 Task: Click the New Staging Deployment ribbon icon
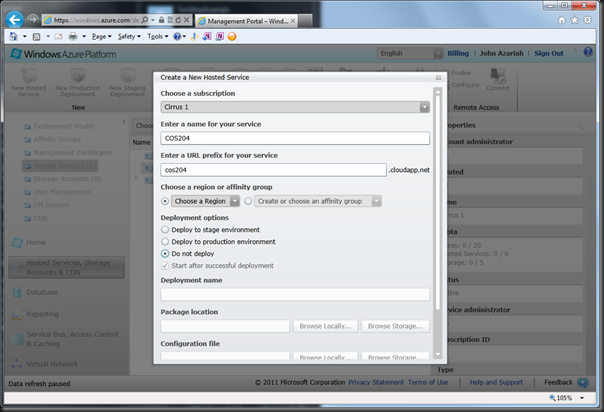point(128,75)
